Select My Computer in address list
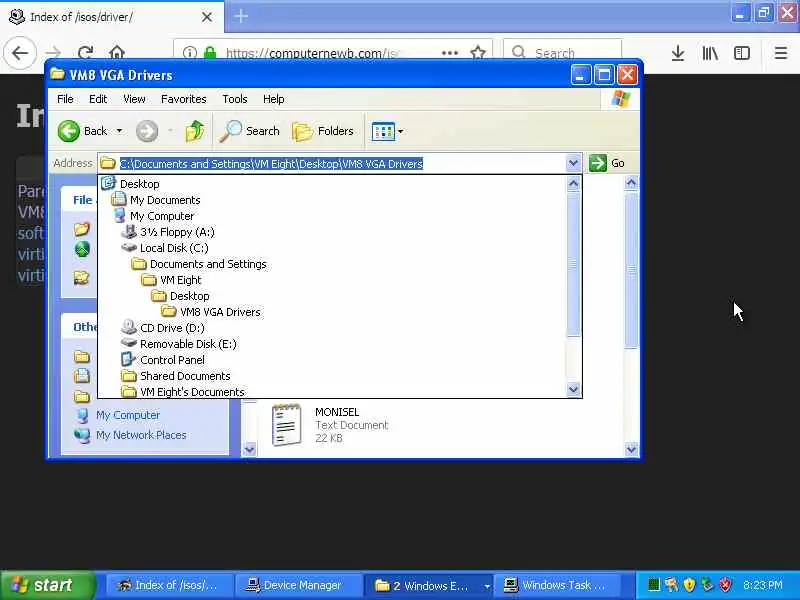Image resolution: width=800 pixels, height=600 pixels. coord(162,216)
